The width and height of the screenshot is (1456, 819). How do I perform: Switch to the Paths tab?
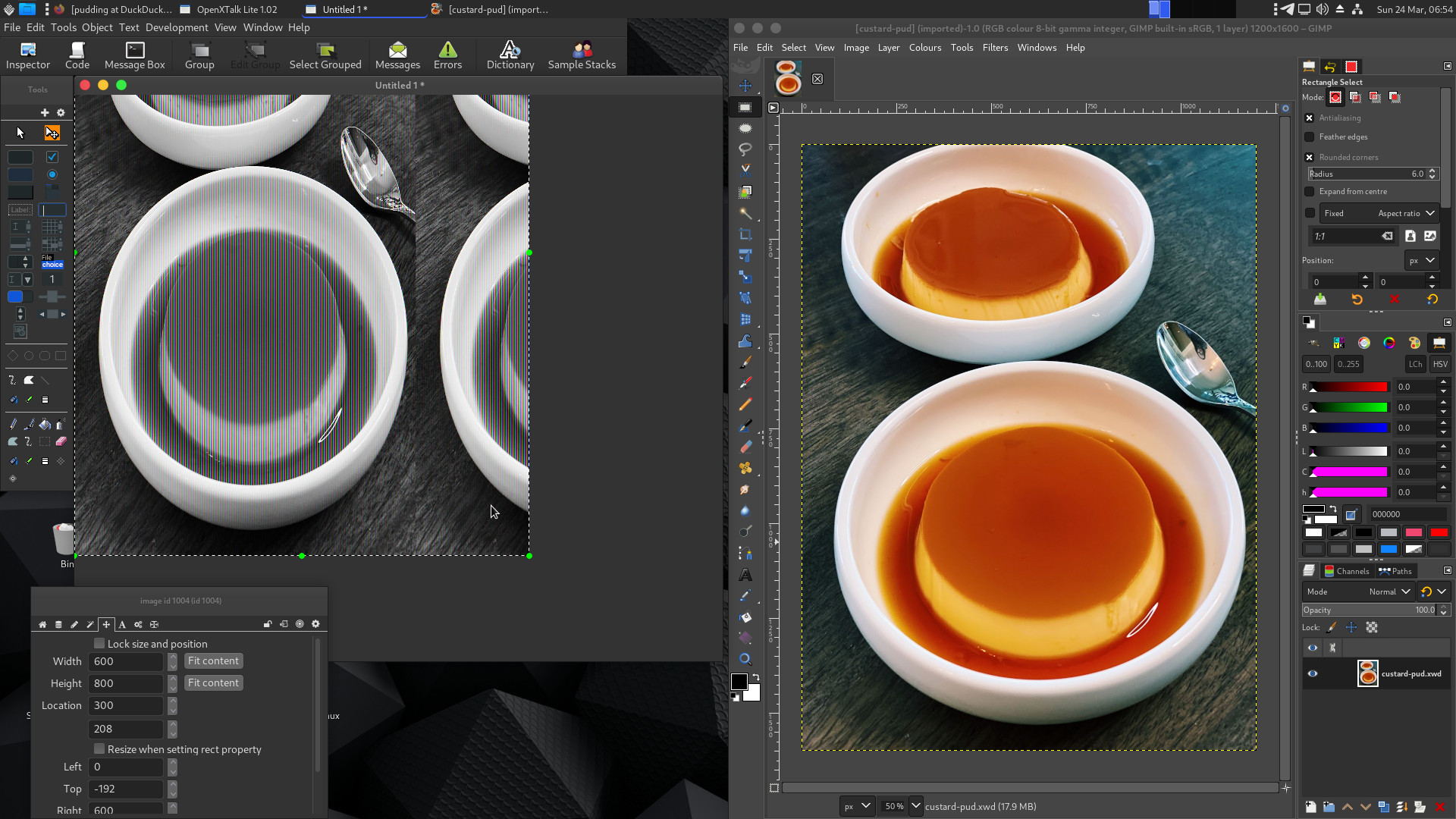pos(1395,571)
